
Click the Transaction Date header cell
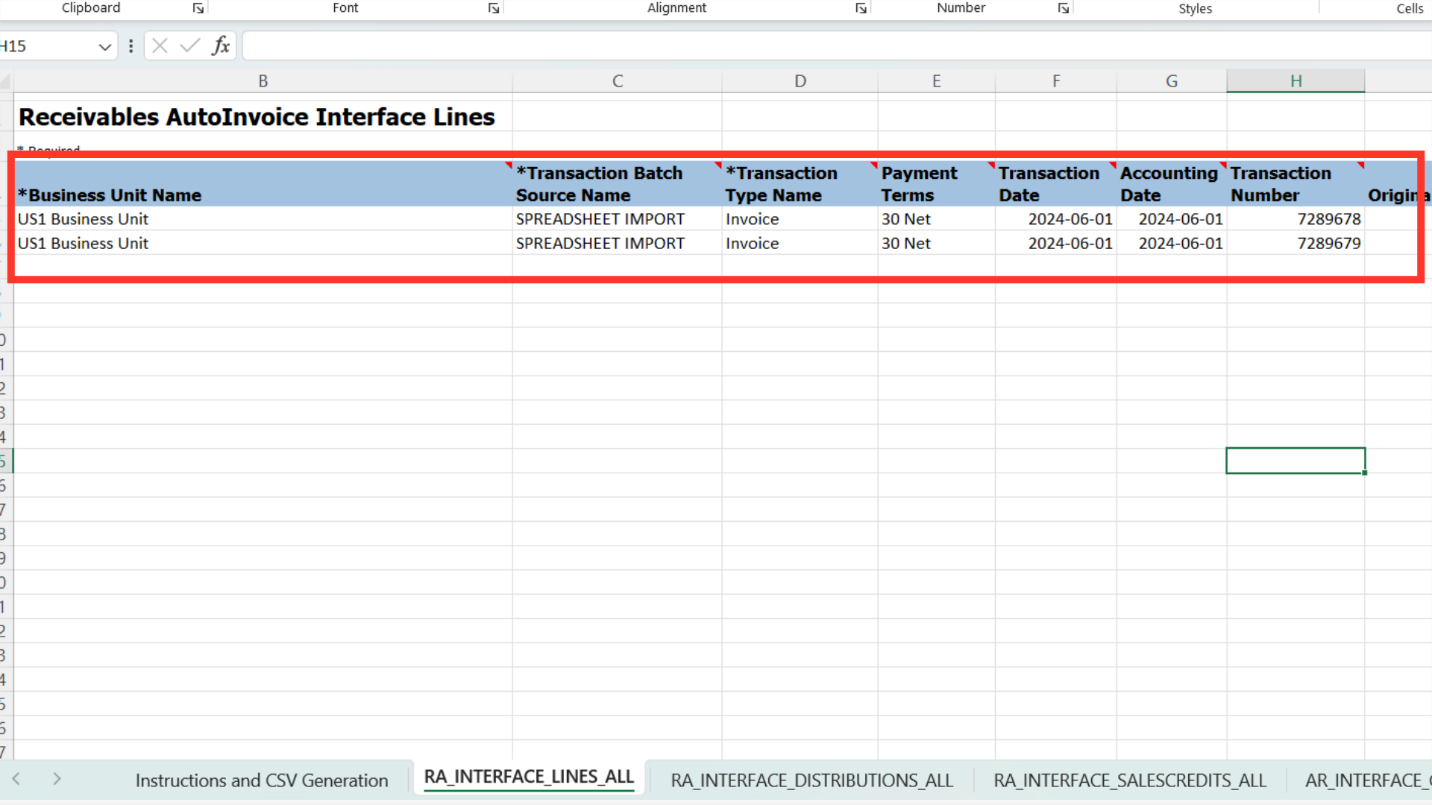pyautogui.click(x=1056, y=184)
